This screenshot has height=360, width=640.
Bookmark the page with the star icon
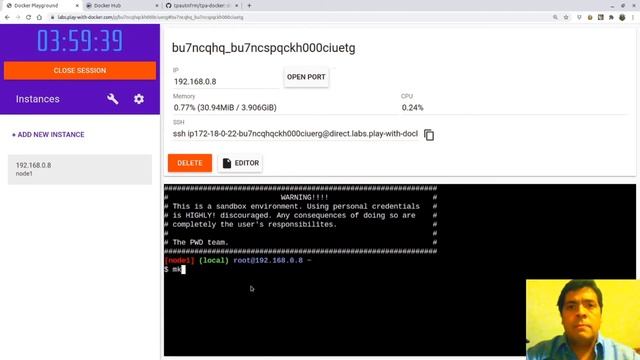click(x=566, y=17)
